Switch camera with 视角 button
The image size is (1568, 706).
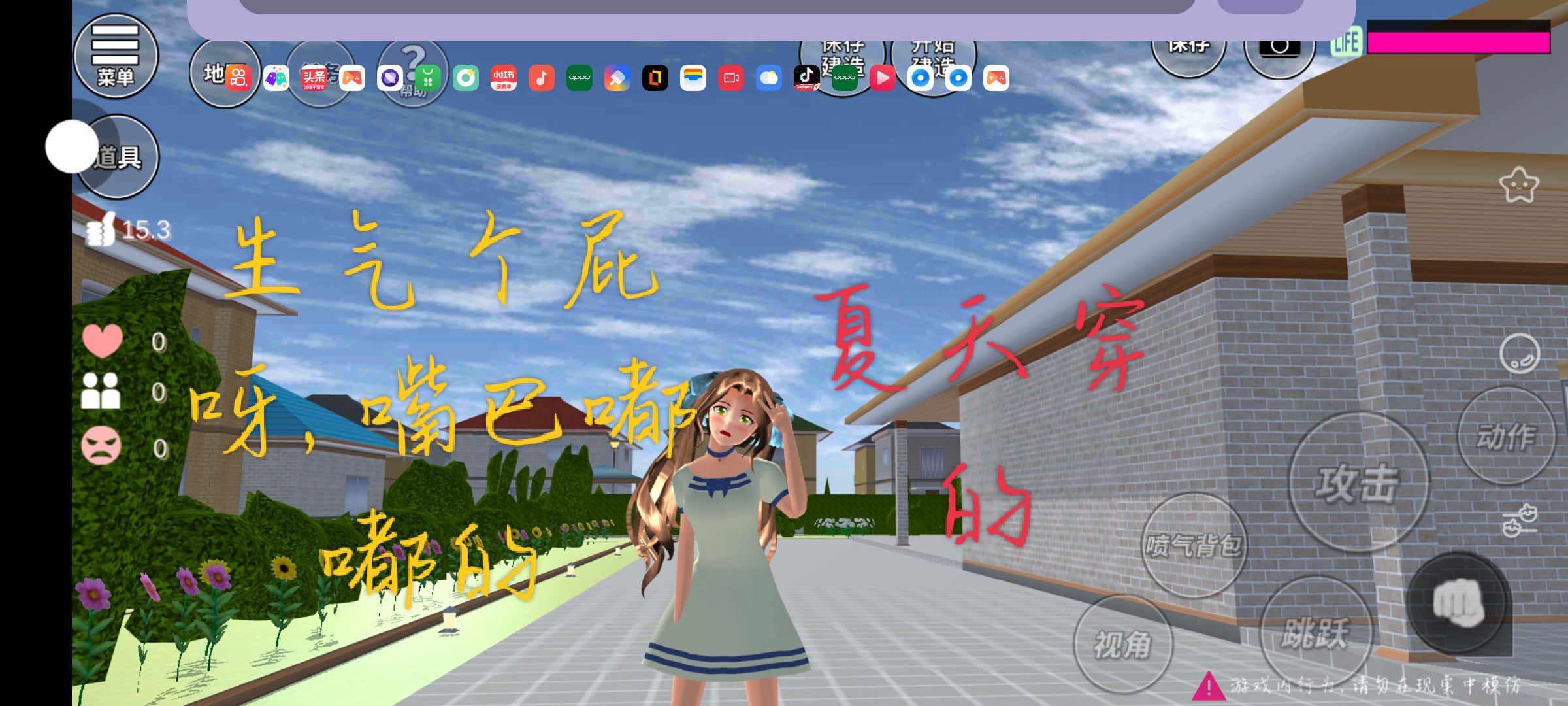(x=1122, y=645)
